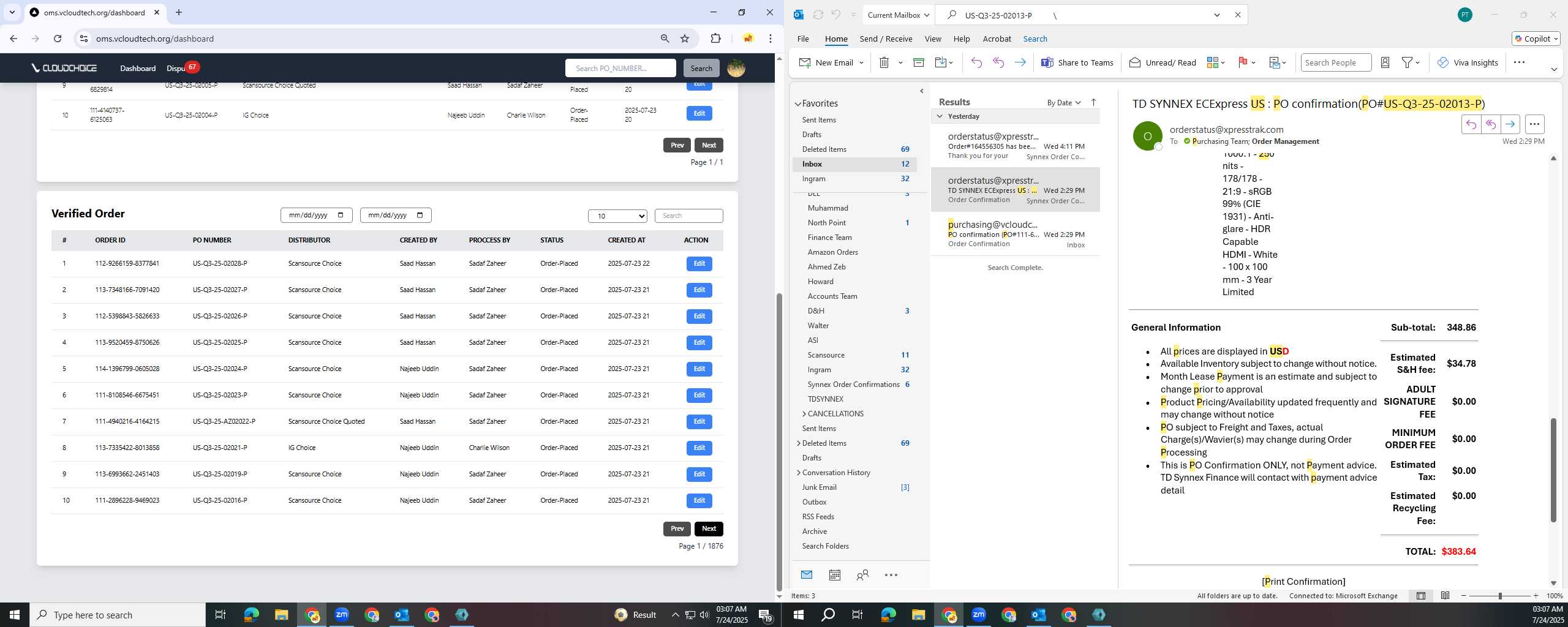Bookmark the page with Chrome's star icon
Screen dimensions: 1568x627
coord(685,39)
